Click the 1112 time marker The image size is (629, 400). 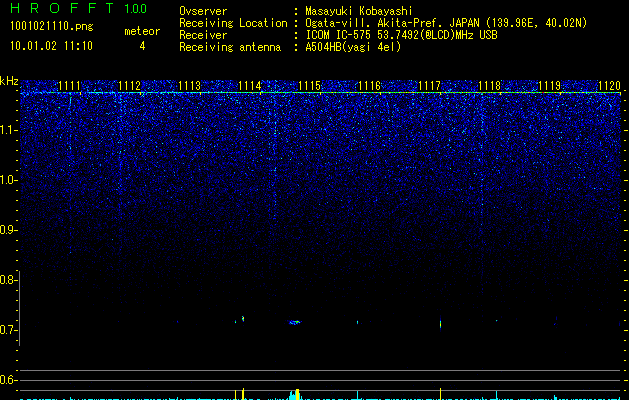(x=130, y=85)
